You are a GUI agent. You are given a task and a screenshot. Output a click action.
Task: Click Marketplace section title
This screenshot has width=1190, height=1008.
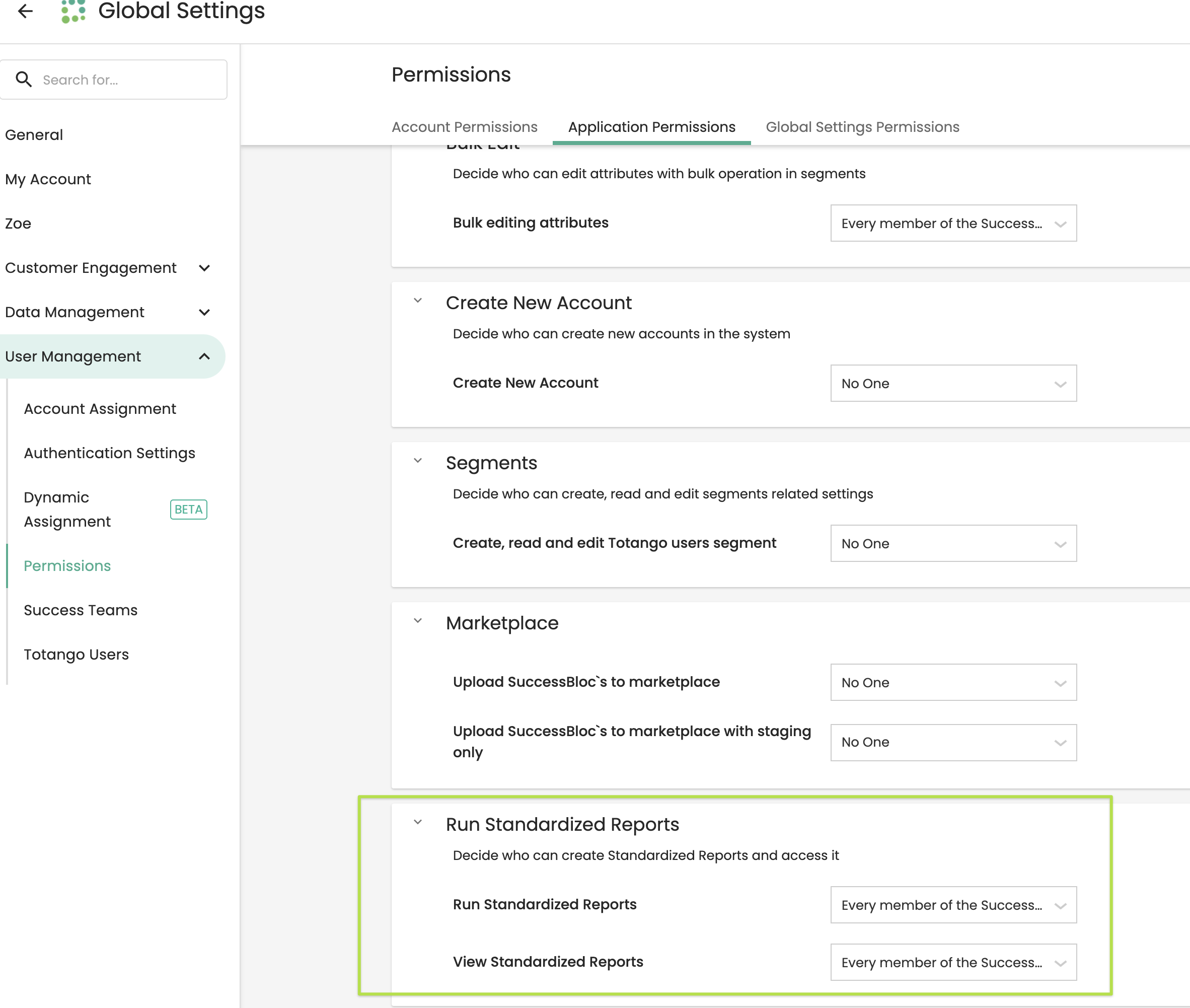click(502, 623)
